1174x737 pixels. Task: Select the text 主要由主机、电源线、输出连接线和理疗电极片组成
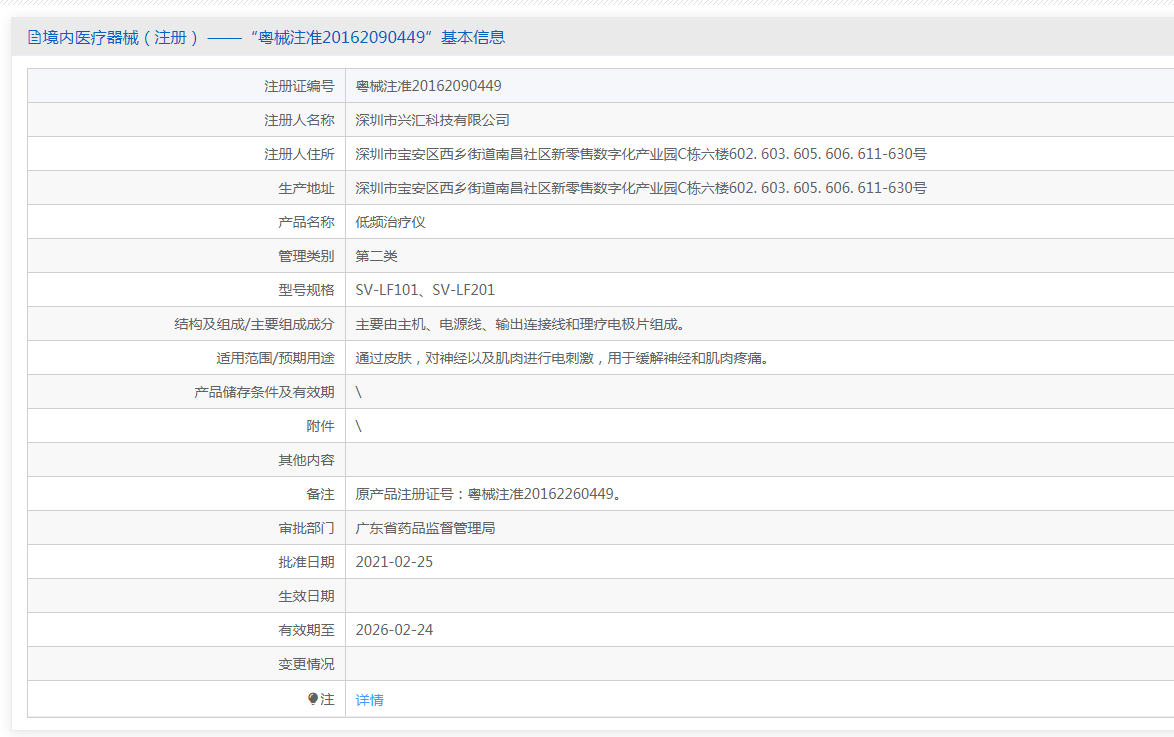coord(520,324)
